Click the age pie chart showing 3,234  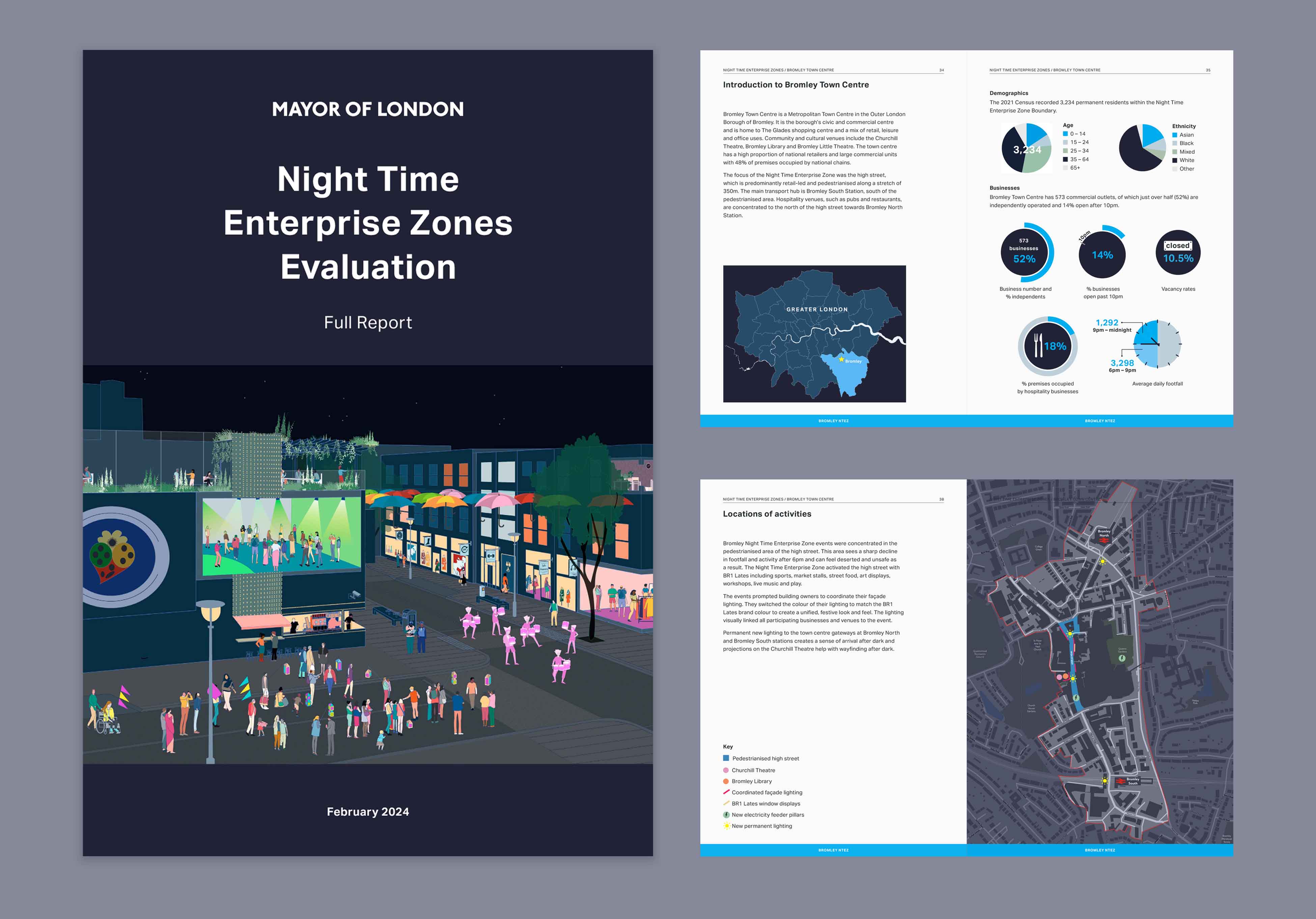[1026, 148]
